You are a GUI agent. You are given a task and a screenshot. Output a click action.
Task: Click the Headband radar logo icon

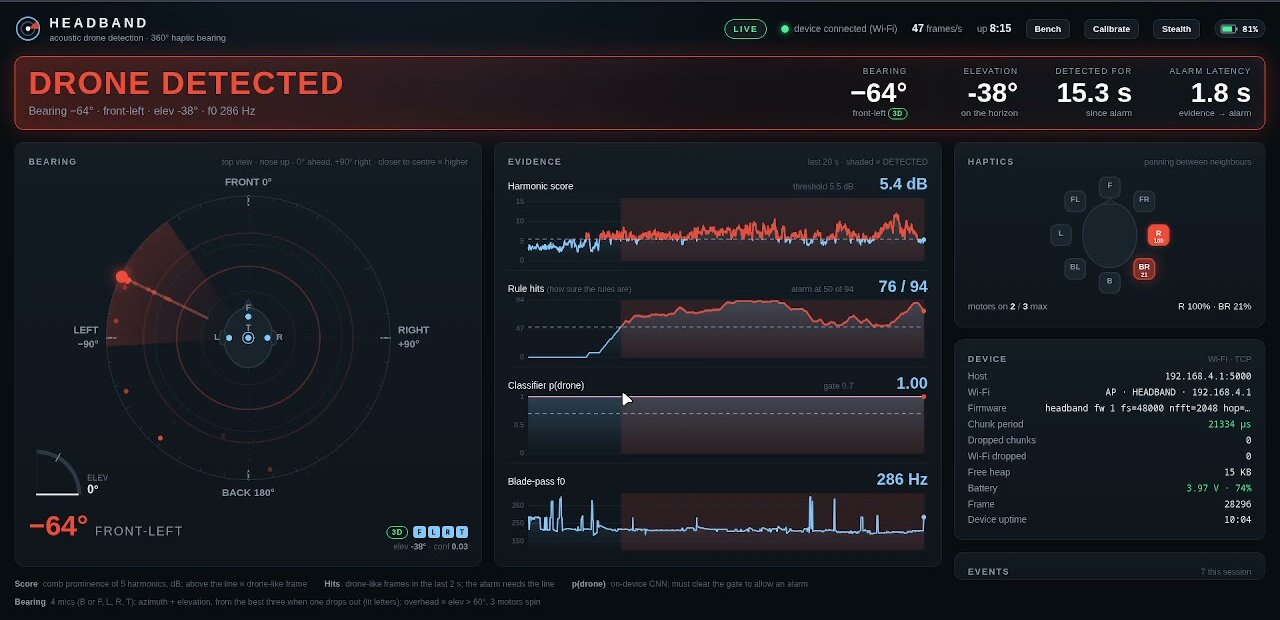point(28,29)
